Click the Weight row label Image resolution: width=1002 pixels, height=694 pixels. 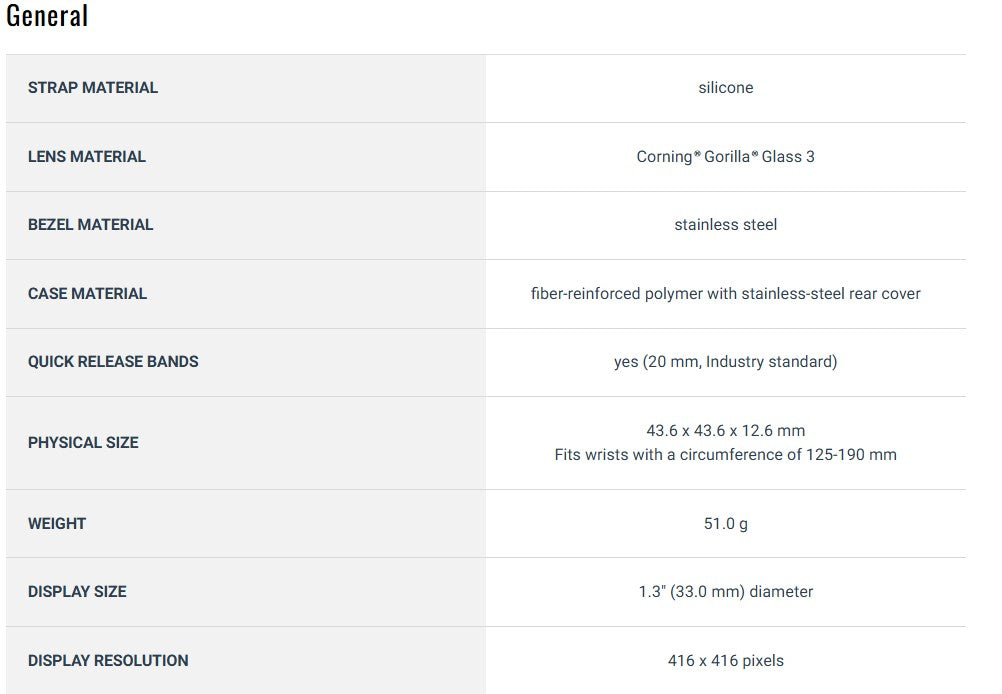click(57, 524)
